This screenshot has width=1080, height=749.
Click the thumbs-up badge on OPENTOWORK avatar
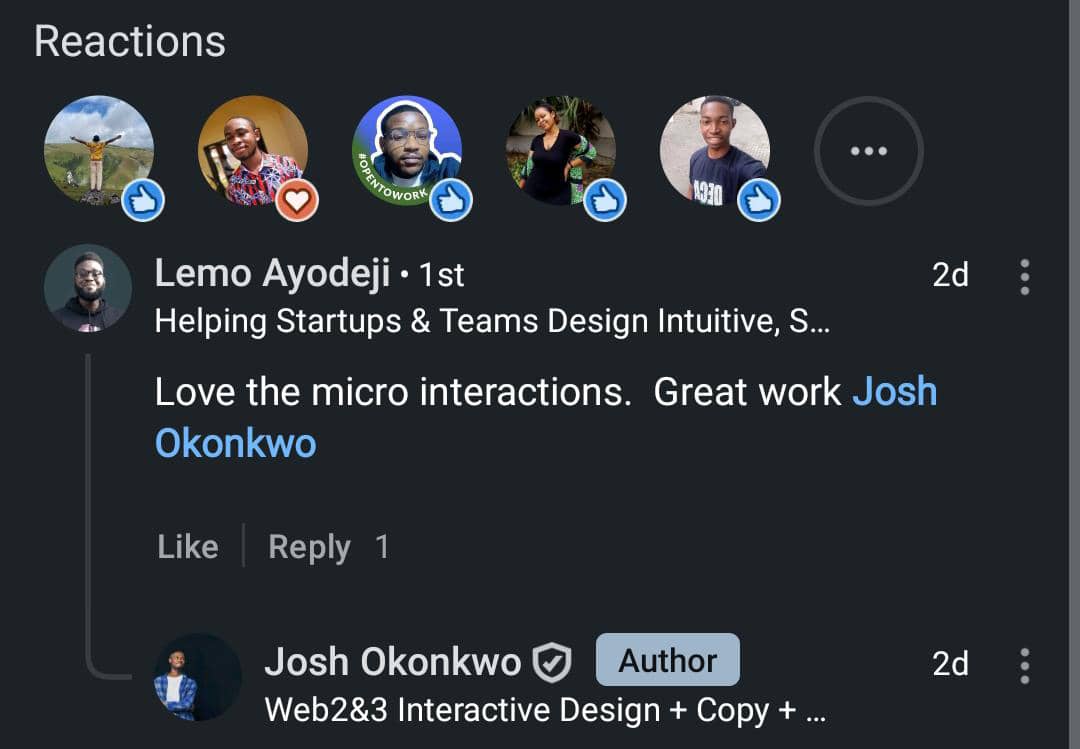click(451, 200)
